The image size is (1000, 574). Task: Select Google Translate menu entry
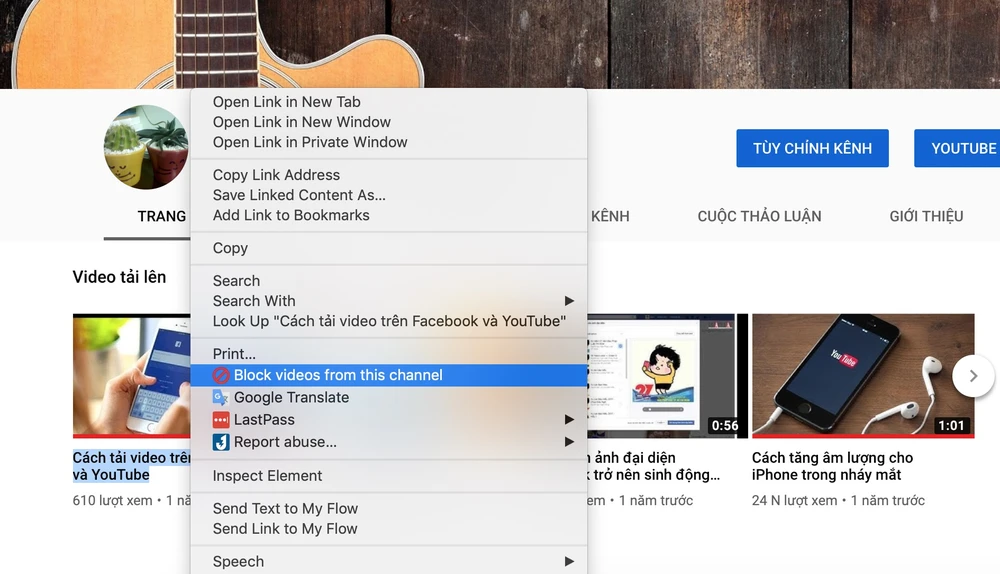[x=388, y=397]
